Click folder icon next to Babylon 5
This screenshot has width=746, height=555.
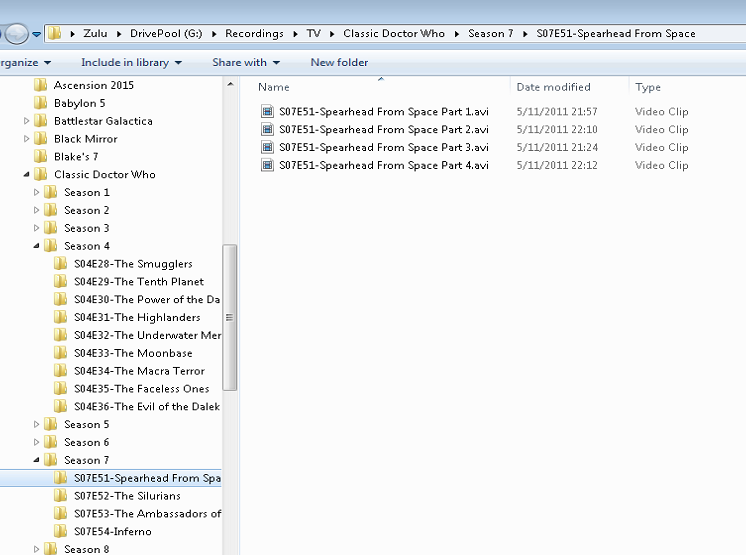41,103
